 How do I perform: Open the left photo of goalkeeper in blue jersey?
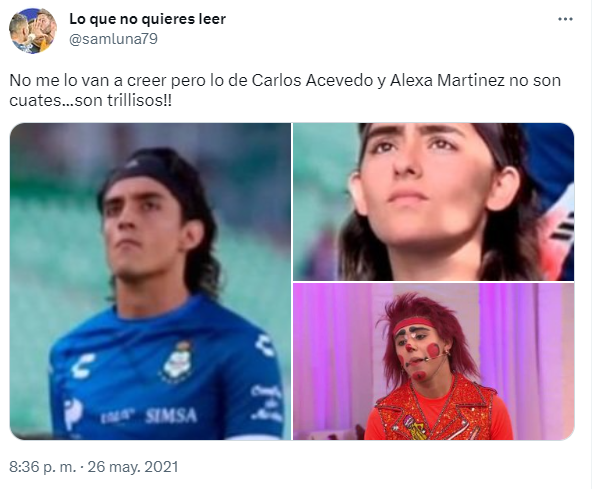click(x=150, y=281)
